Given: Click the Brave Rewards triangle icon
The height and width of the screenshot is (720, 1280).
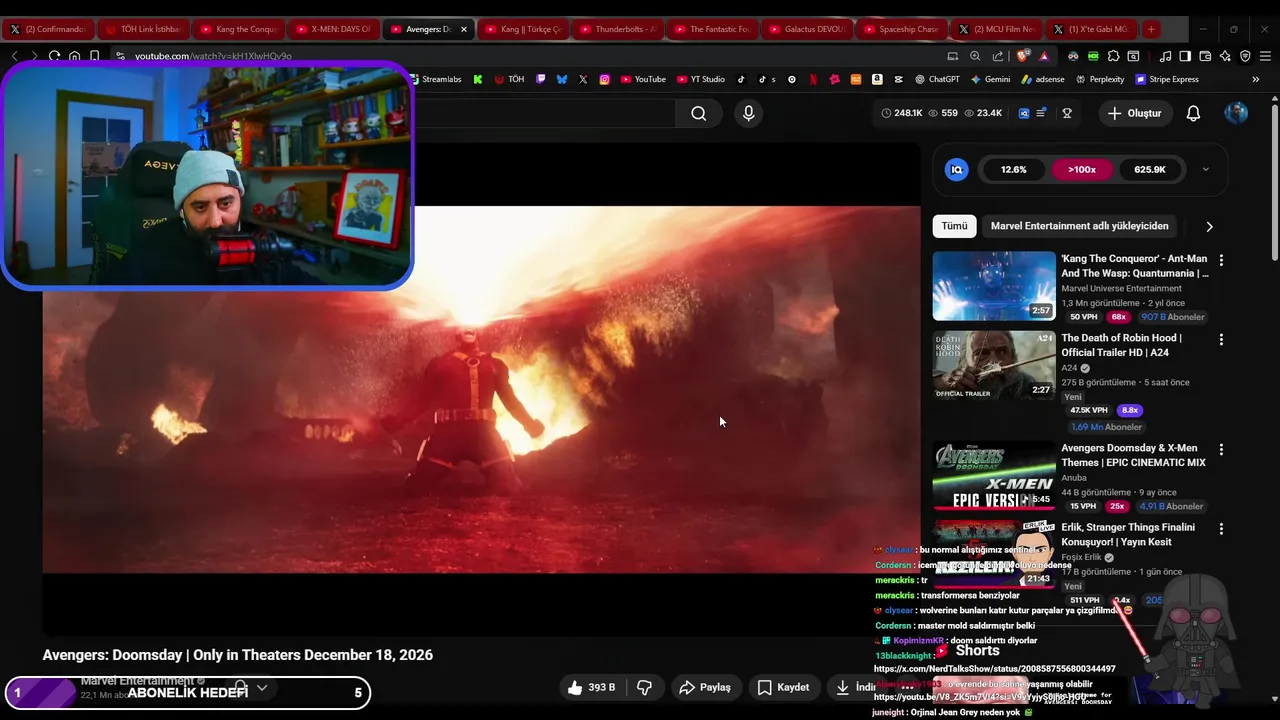Looking at the screenshot, I should click(x=1044, y=56).
